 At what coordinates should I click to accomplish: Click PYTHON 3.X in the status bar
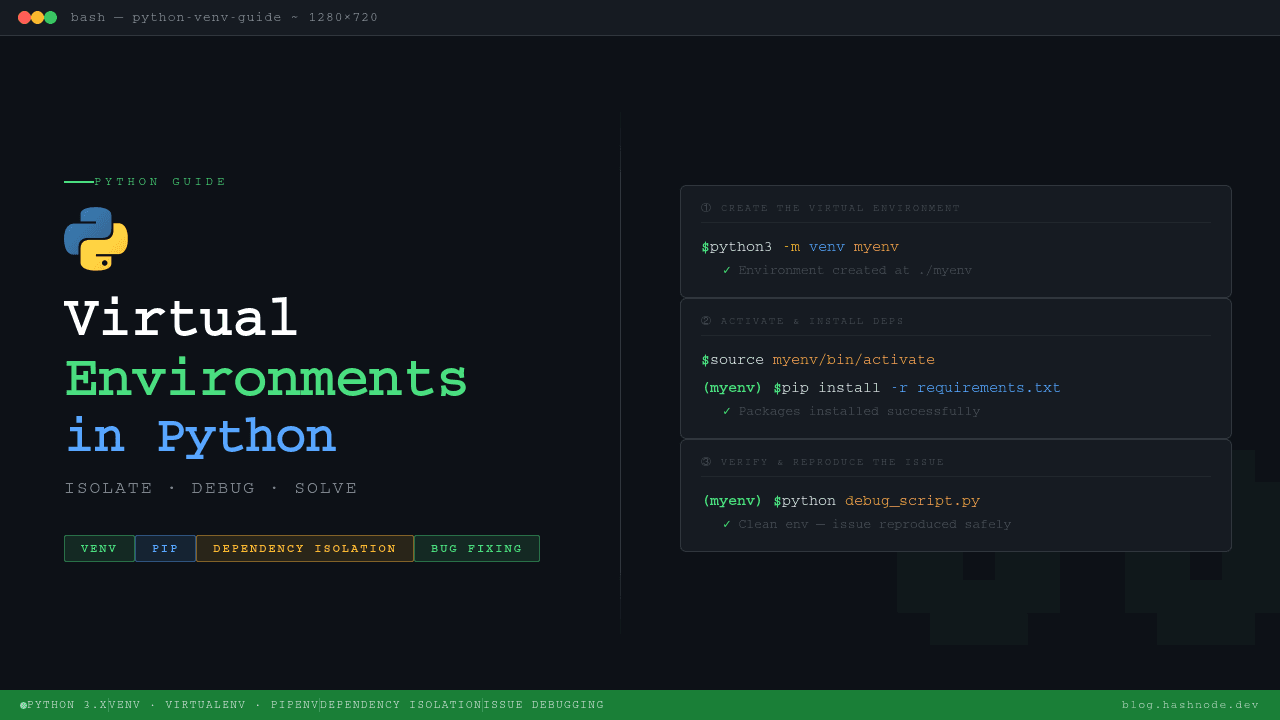click(x=66, y=705)
